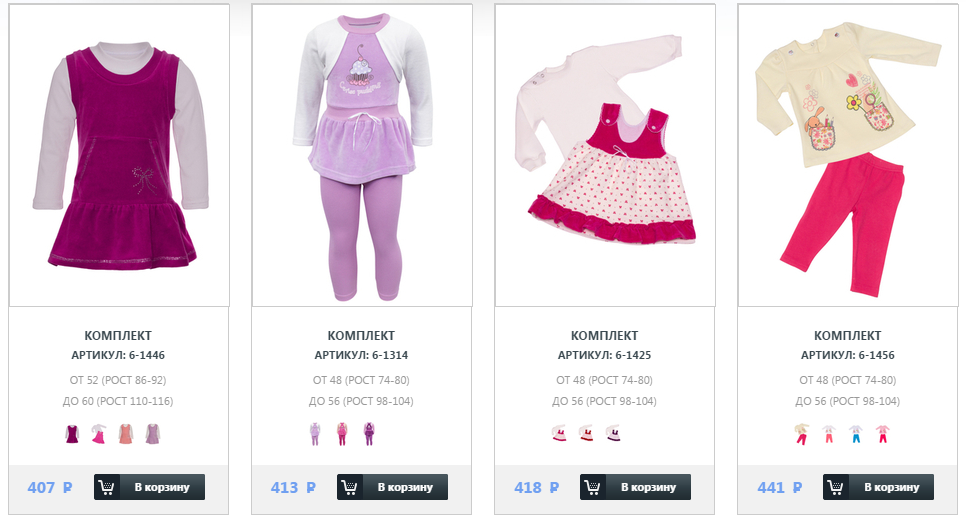Pick last pink variant of 6-1456
Screen dimensions: 966x524
(x=883, y=434)
